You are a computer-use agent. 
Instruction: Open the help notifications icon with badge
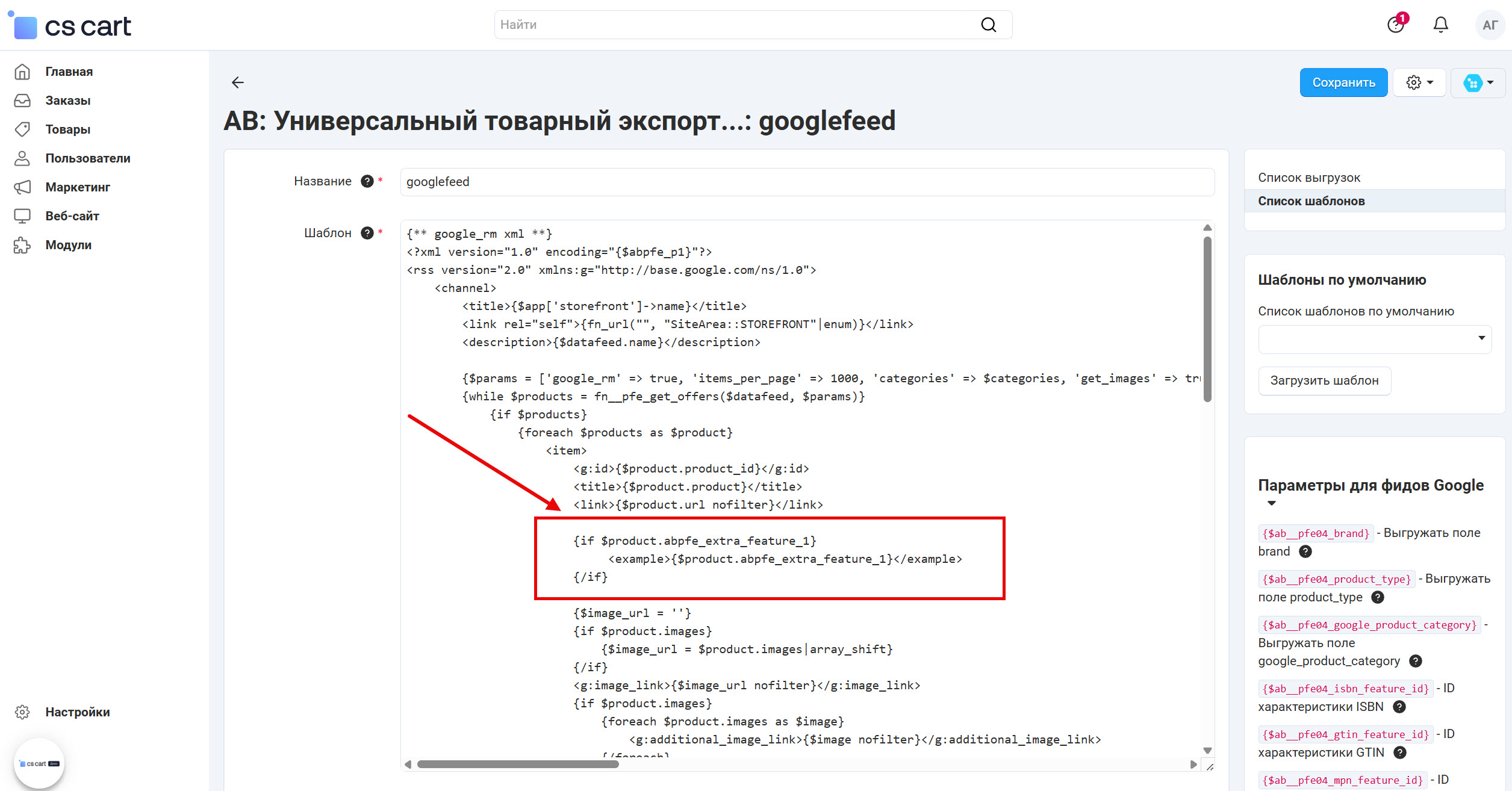(x=1396, y=24)
